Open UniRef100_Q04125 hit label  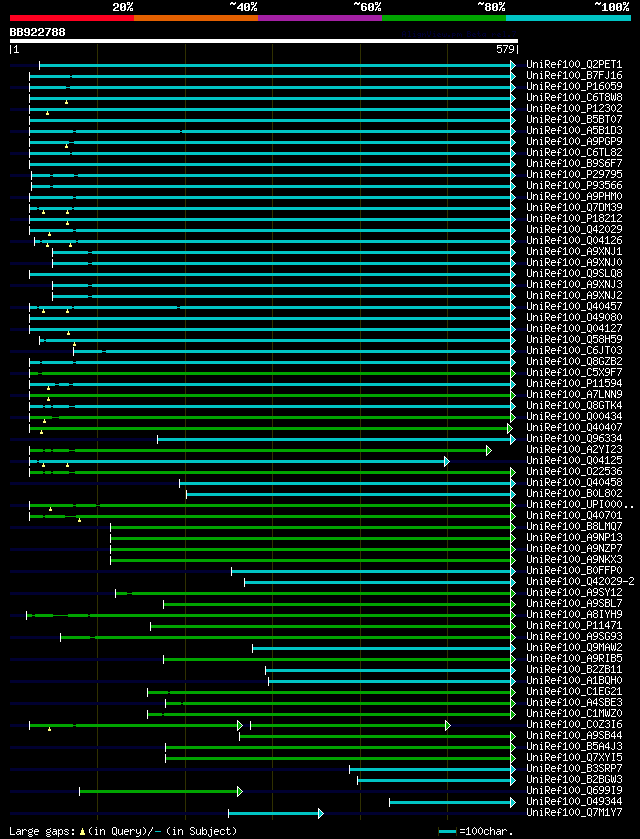coord(574,460)
